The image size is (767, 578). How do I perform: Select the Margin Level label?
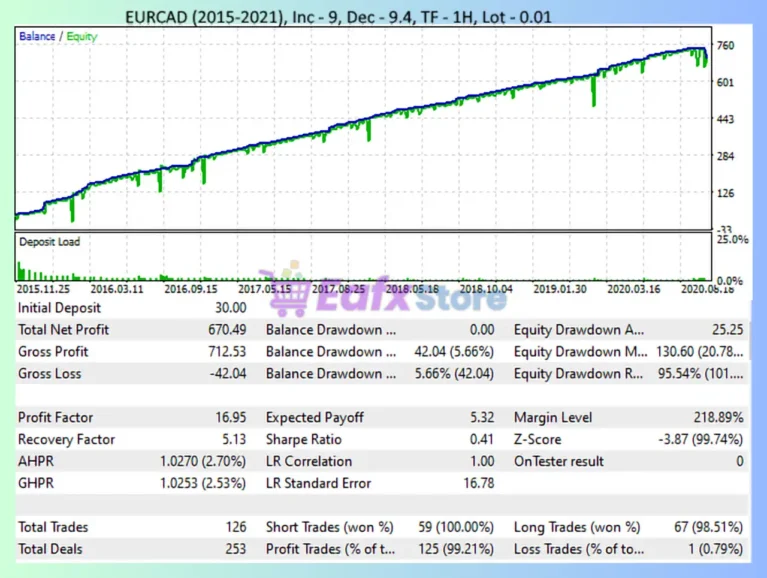553,418
